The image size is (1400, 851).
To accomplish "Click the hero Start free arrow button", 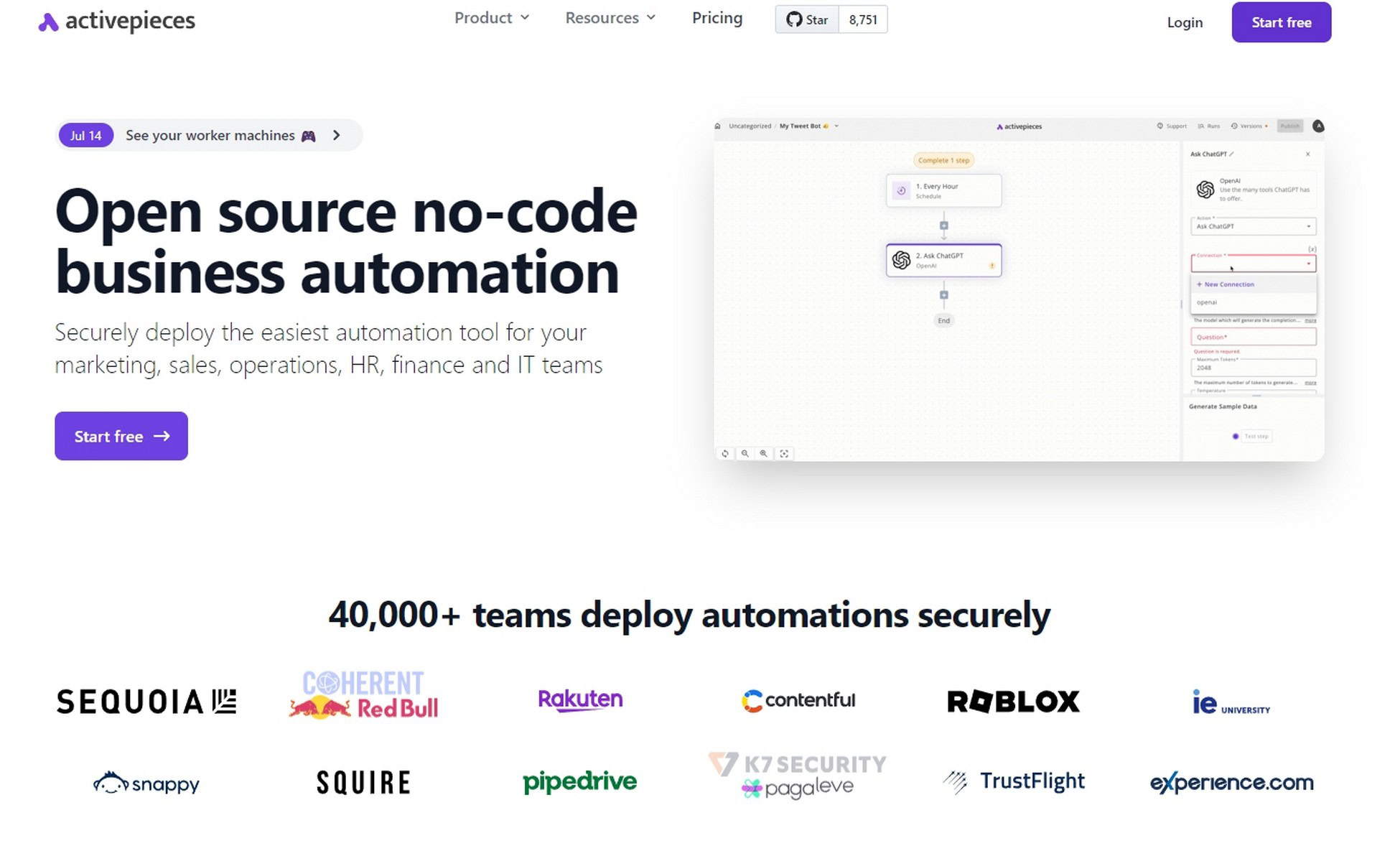I will tap(121, 436).
